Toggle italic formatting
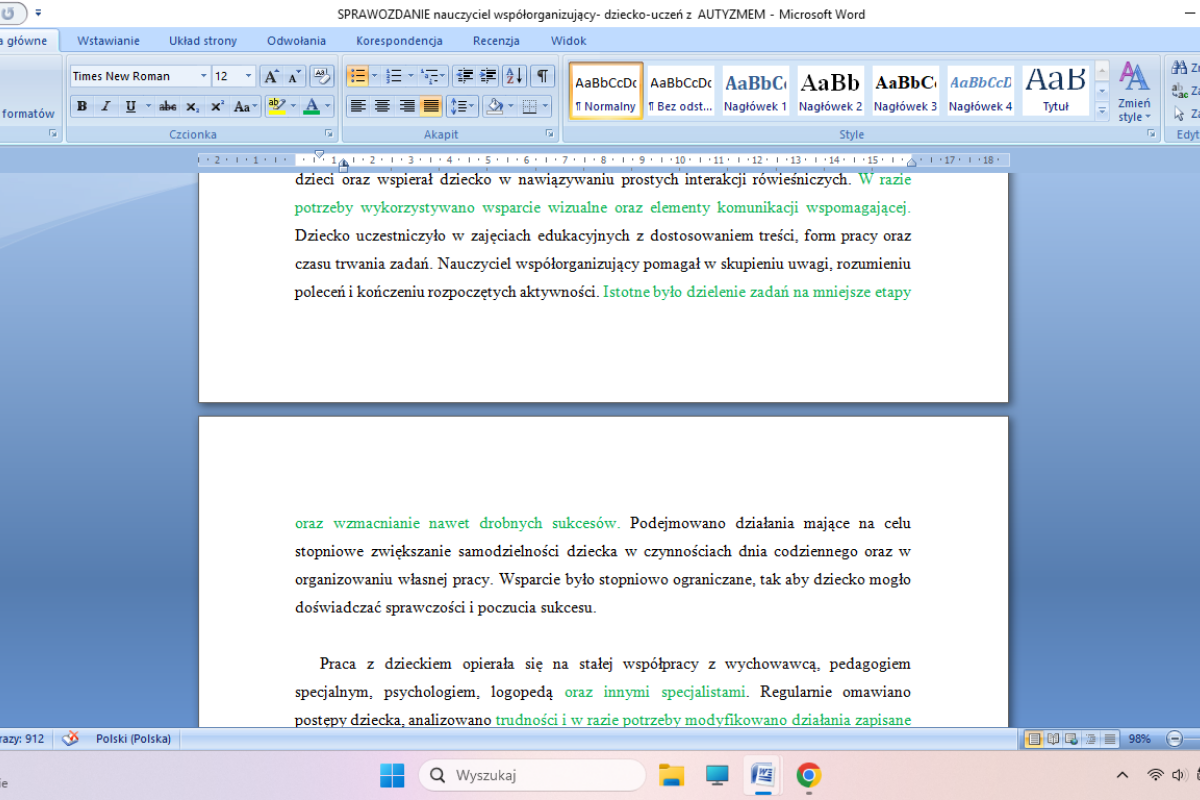Viewport: 1200px width, 800px height. [105, 106]
